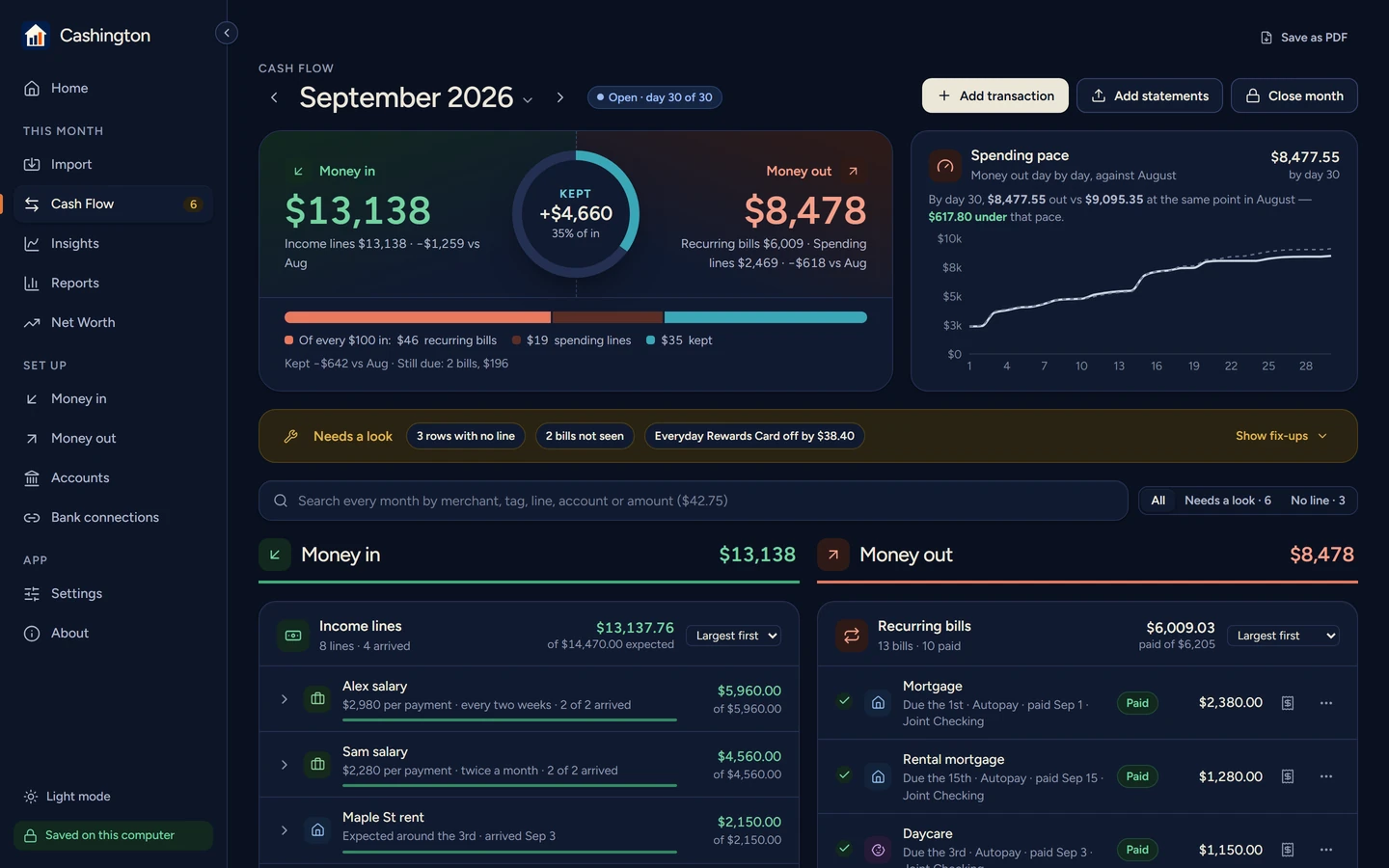Click the Cashington house logo icon
The image size is (1389, 868).
(36, 36)
